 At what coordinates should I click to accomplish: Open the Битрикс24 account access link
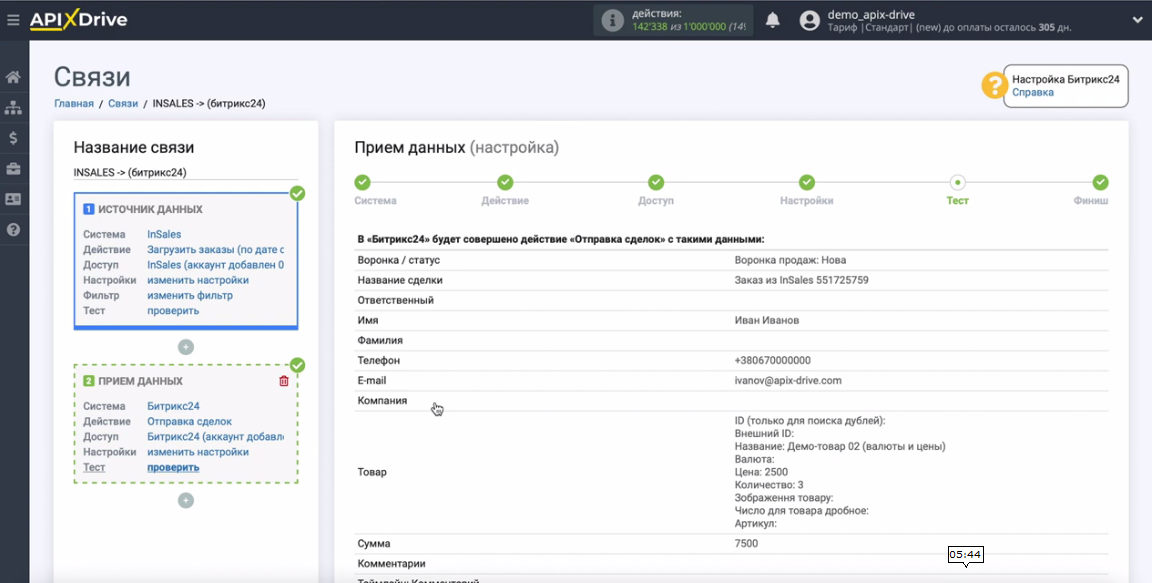click(x=215, y=437)
